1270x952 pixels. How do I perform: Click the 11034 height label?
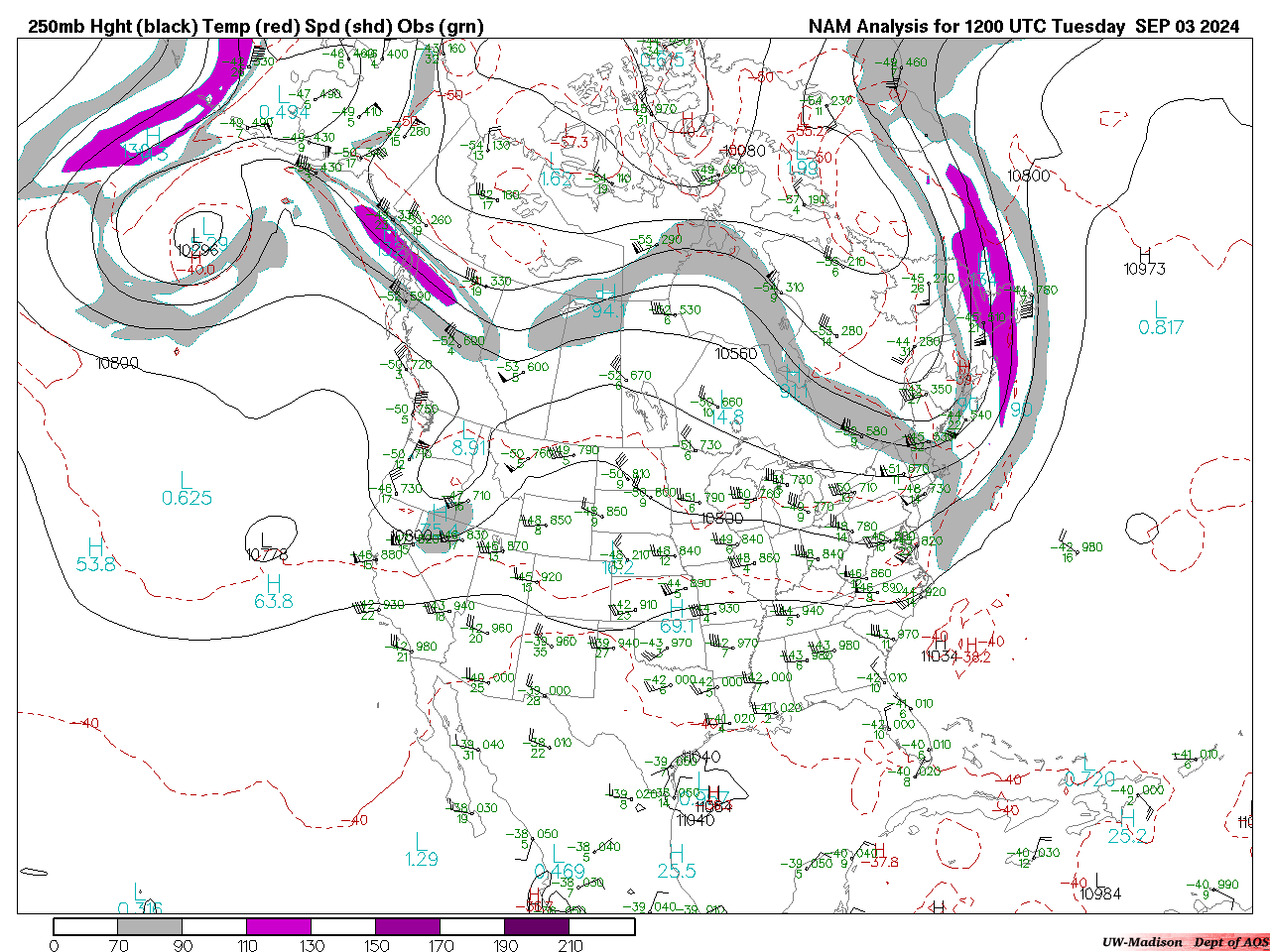[x=940, y=655]
